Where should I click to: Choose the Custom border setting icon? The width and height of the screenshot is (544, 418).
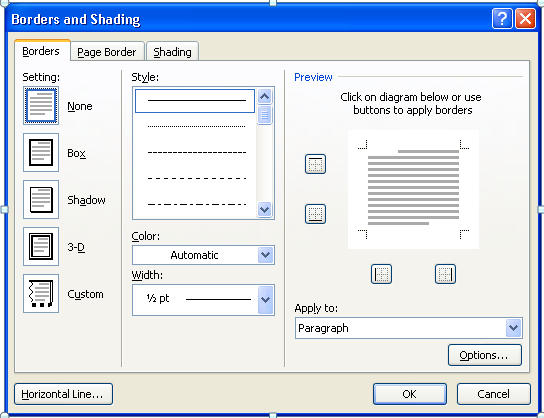click(x=41, y=293)
